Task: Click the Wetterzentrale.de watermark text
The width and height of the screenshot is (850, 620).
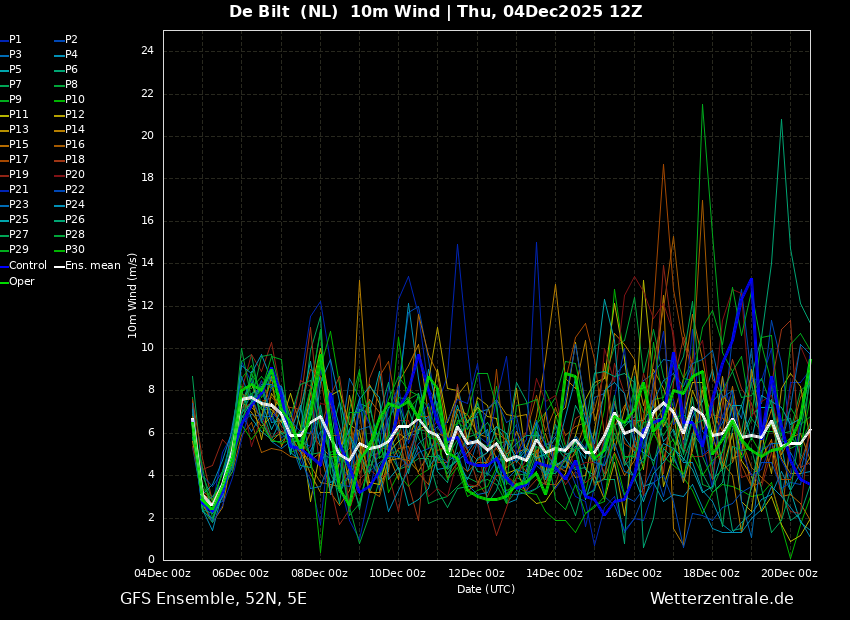Action: 721,599
